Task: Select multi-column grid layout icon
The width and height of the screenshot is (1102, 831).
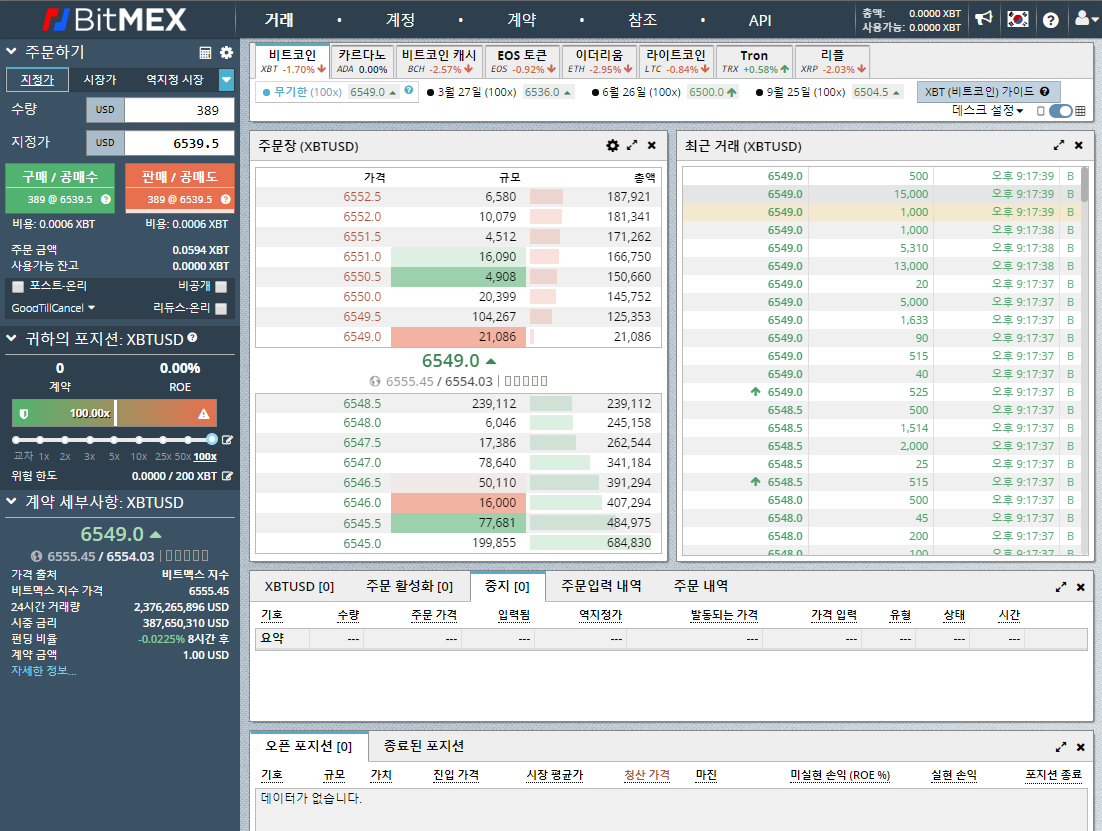Action: 1080,111
